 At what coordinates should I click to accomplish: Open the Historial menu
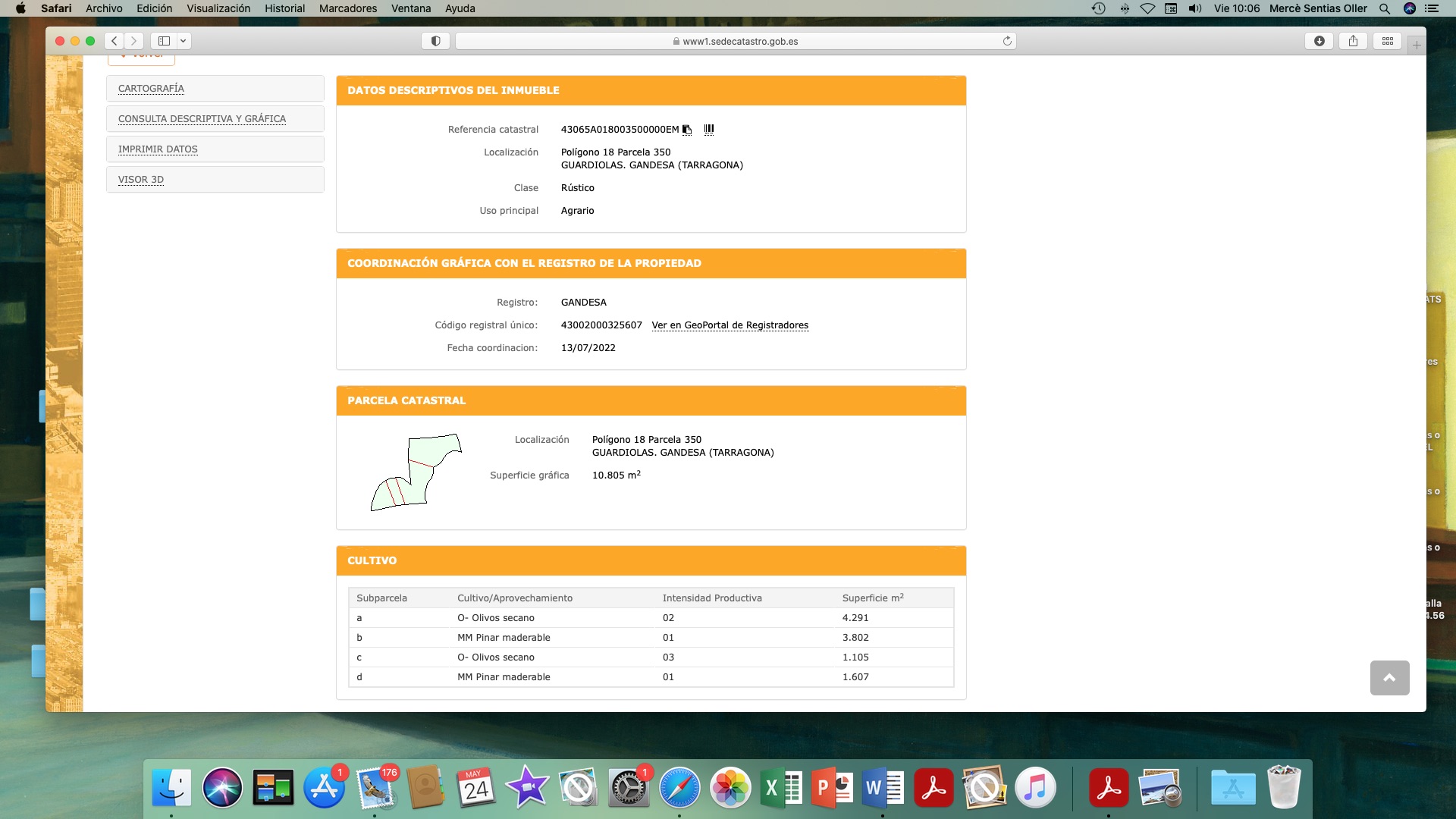(x=284, y=8)
